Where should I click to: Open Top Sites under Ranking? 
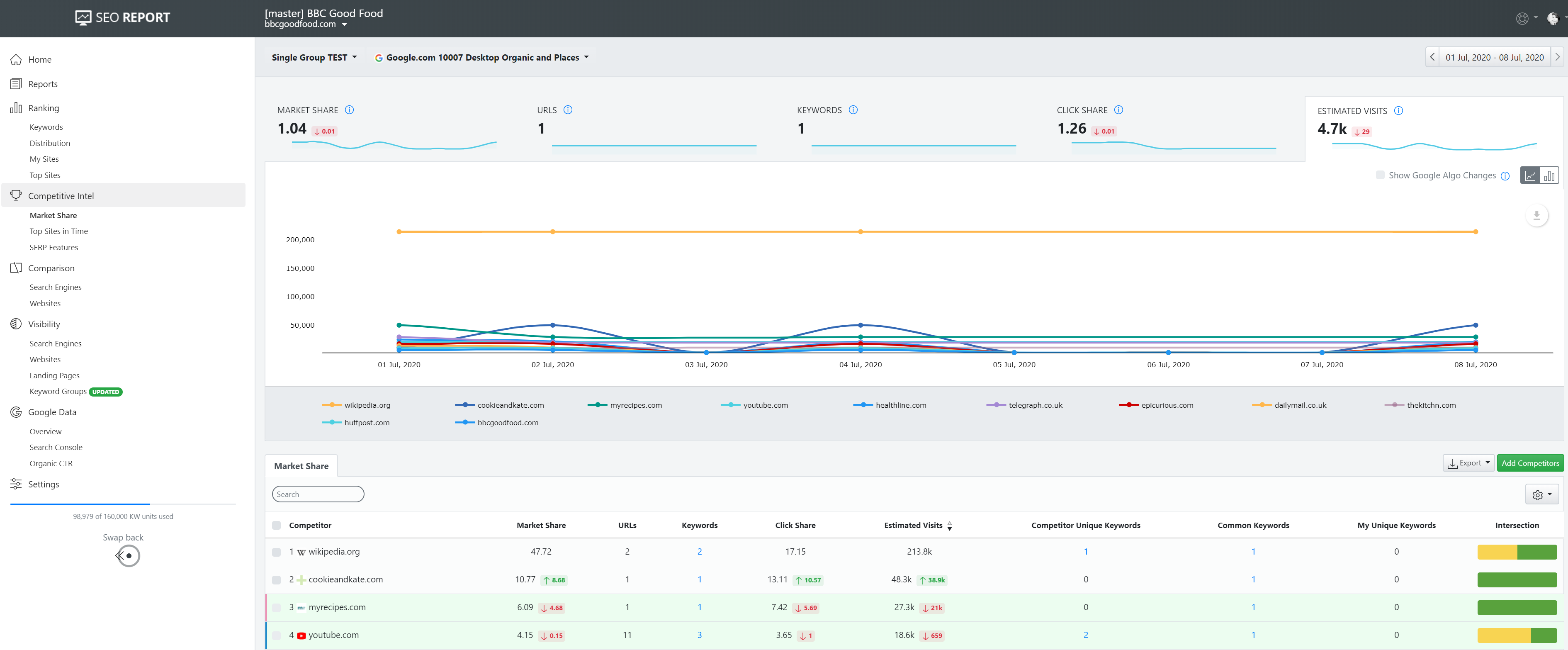point(45,175)
